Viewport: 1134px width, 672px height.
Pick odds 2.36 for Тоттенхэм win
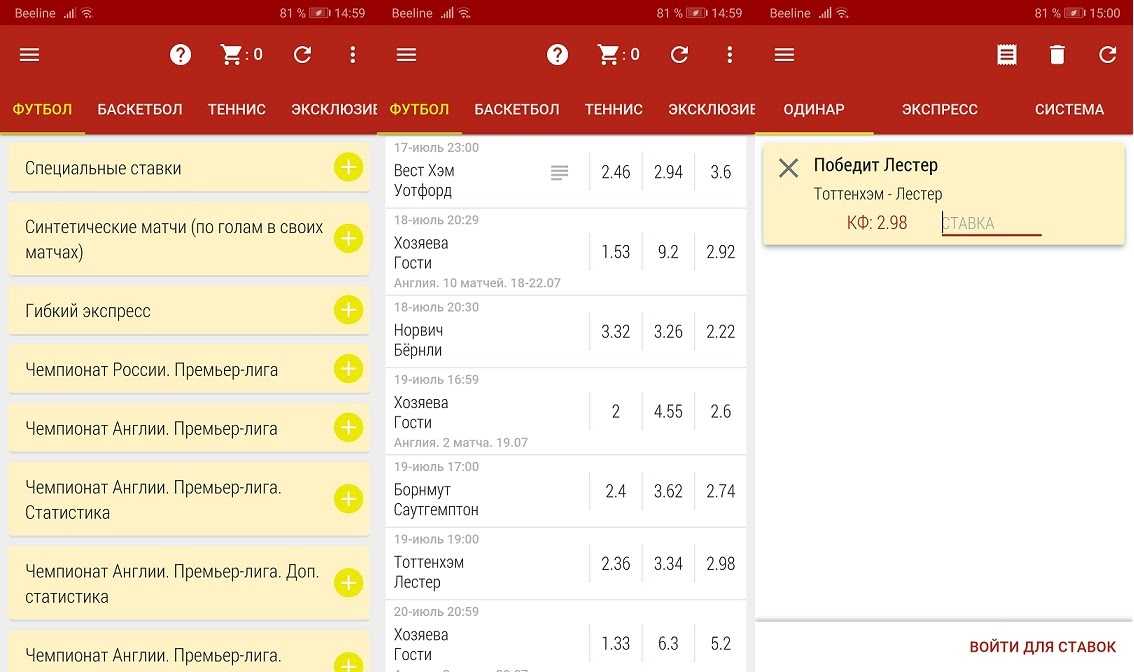pyautogui.click(x=615, y=563)
